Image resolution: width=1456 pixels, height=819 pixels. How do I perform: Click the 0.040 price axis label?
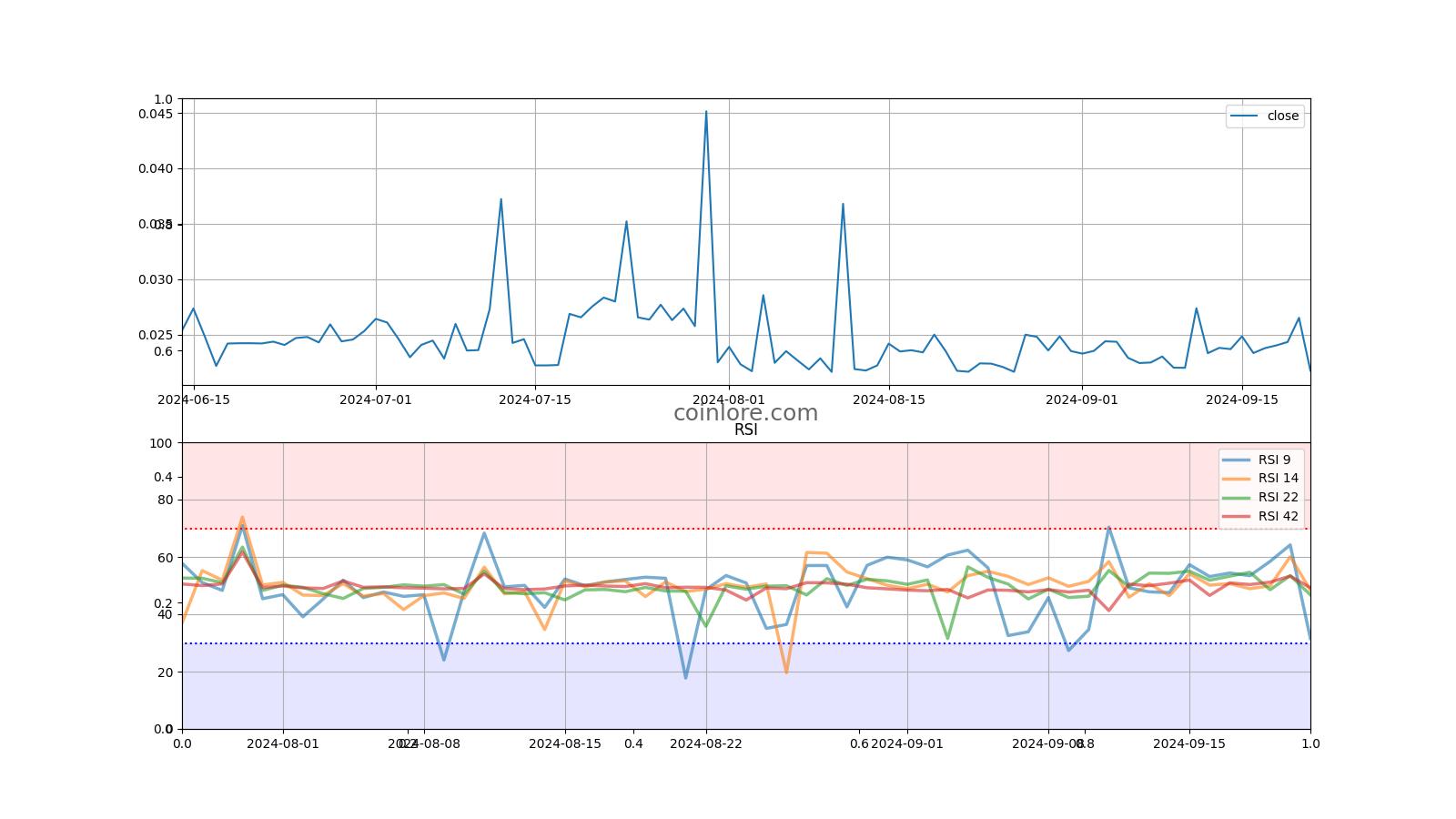pos(155,168)
